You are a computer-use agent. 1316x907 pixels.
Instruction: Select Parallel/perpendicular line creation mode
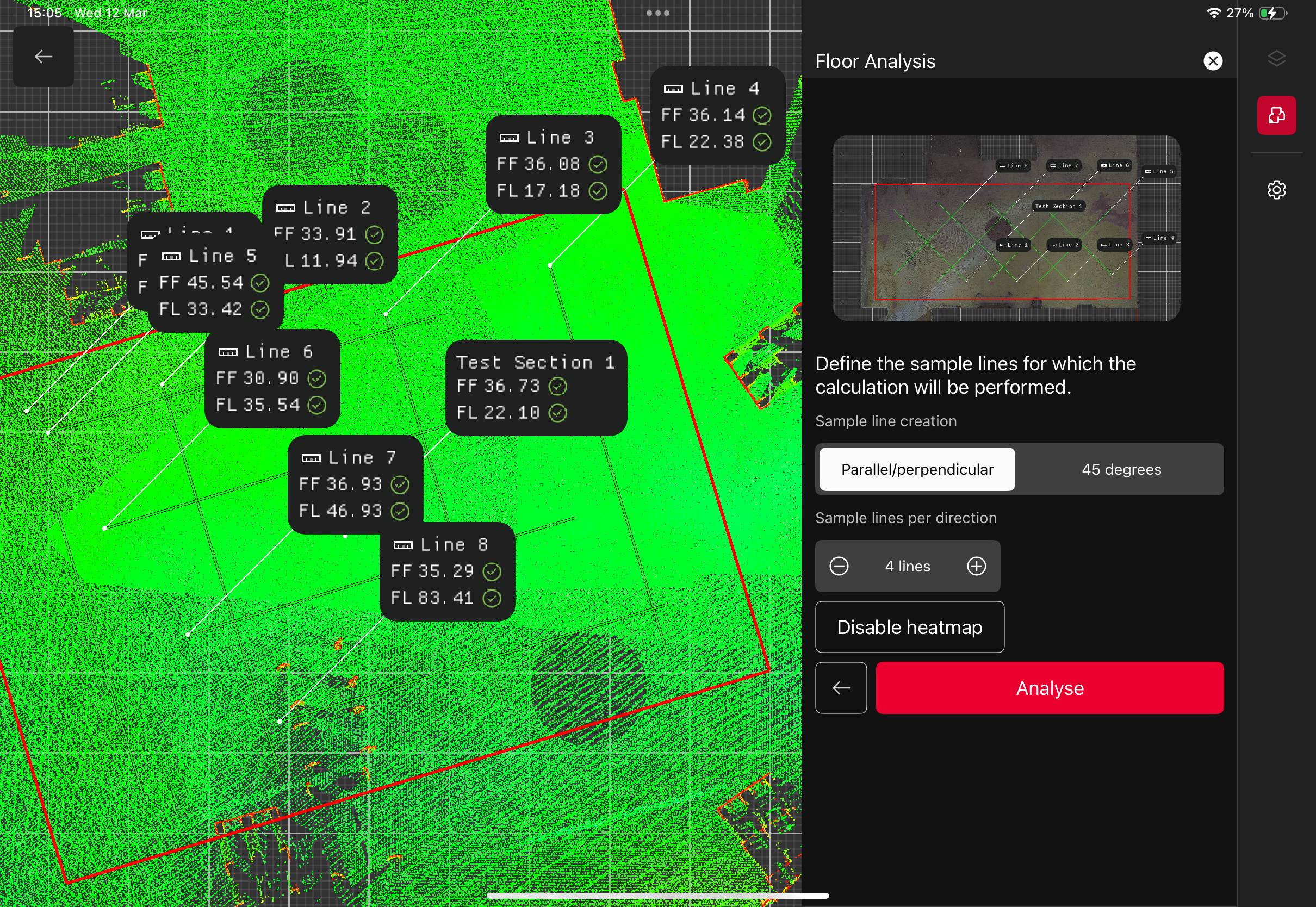(916, 469)
